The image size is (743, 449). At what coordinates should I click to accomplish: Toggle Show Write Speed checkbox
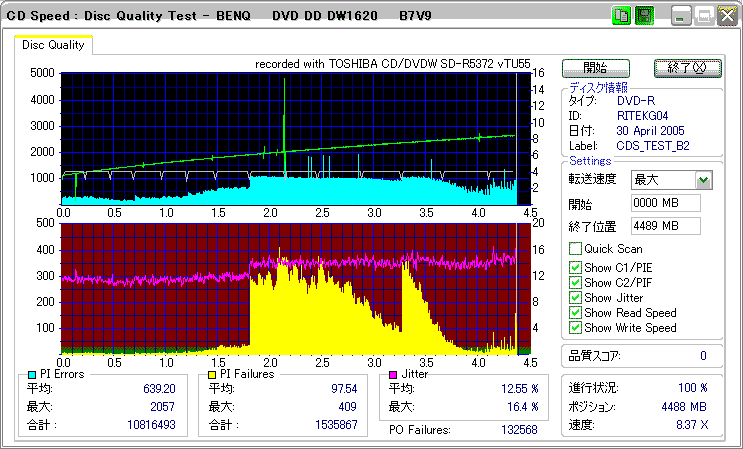pos(575,328)
